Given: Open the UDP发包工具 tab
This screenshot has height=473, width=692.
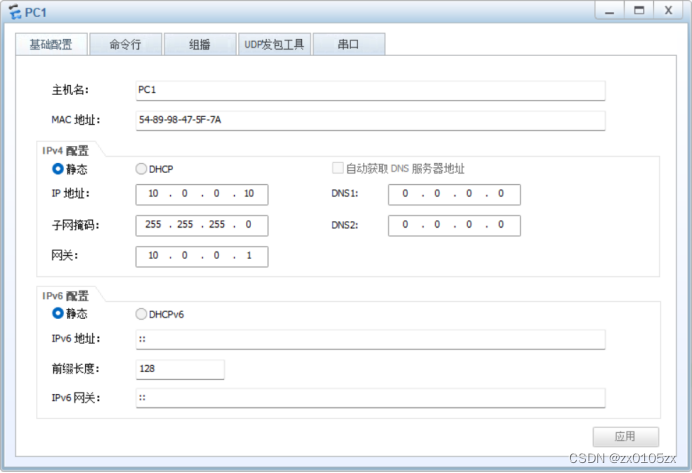Looking at the screenshot, I should 274,44.
